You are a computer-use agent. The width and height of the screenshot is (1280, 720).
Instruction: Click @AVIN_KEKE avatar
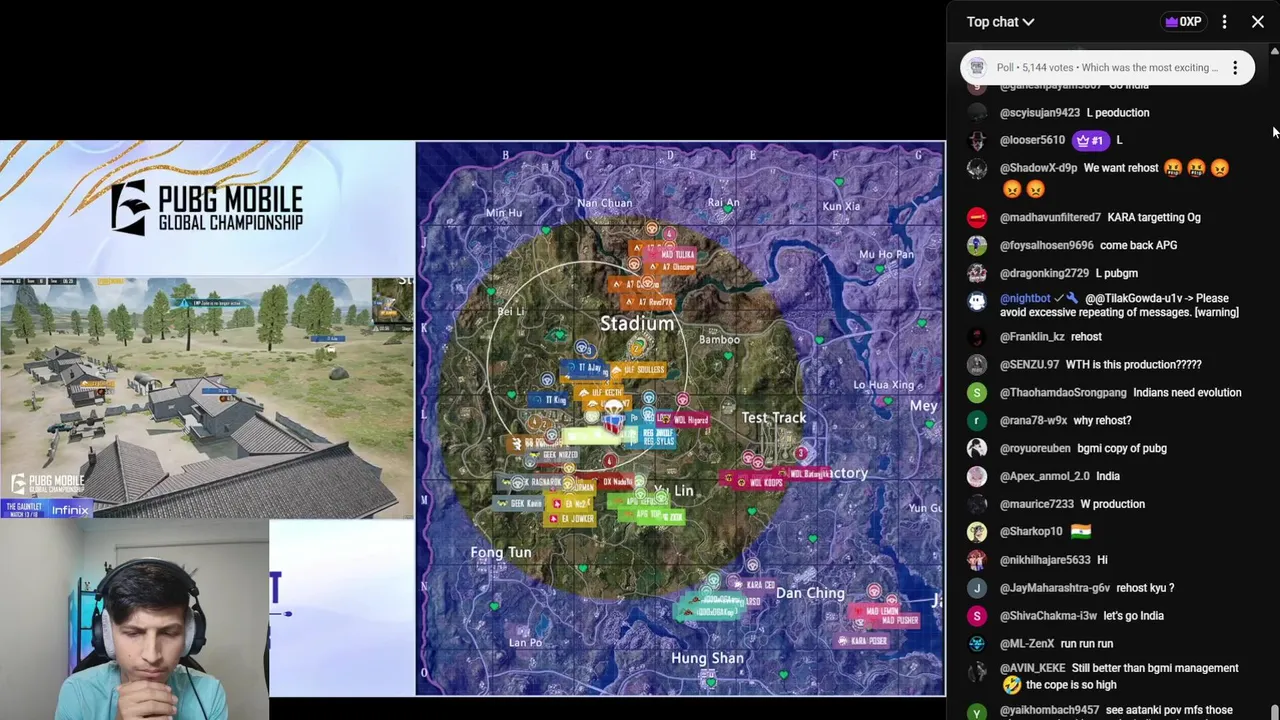[x=977, y=670]
